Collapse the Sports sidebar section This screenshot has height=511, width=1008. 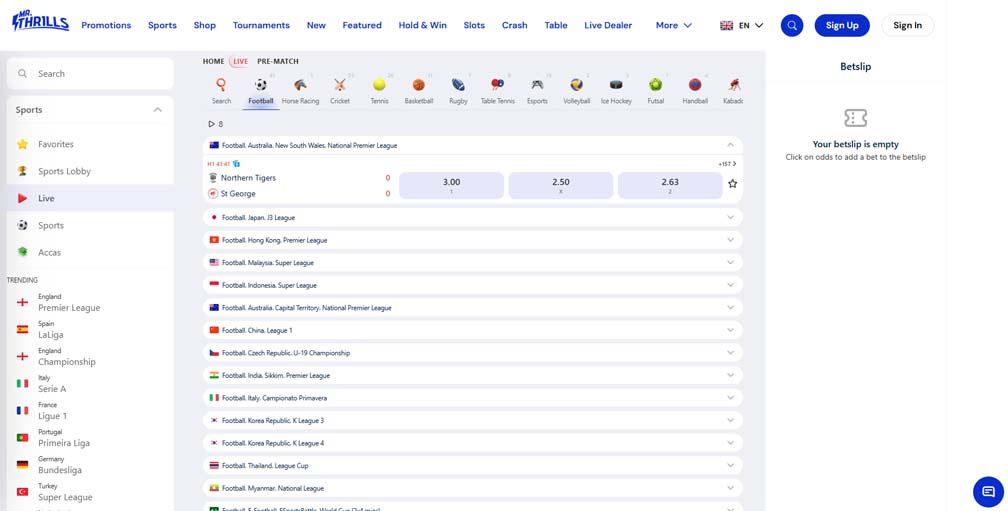click(x=158, y=110)
